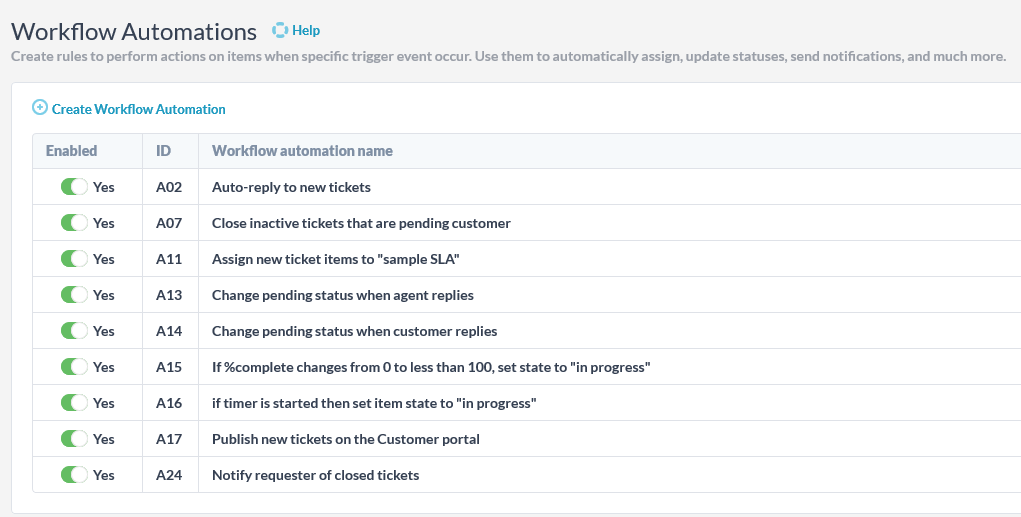Click the Help lifebuoy icon
This screenshot has height=517, width=1021.
click(280, 30)
